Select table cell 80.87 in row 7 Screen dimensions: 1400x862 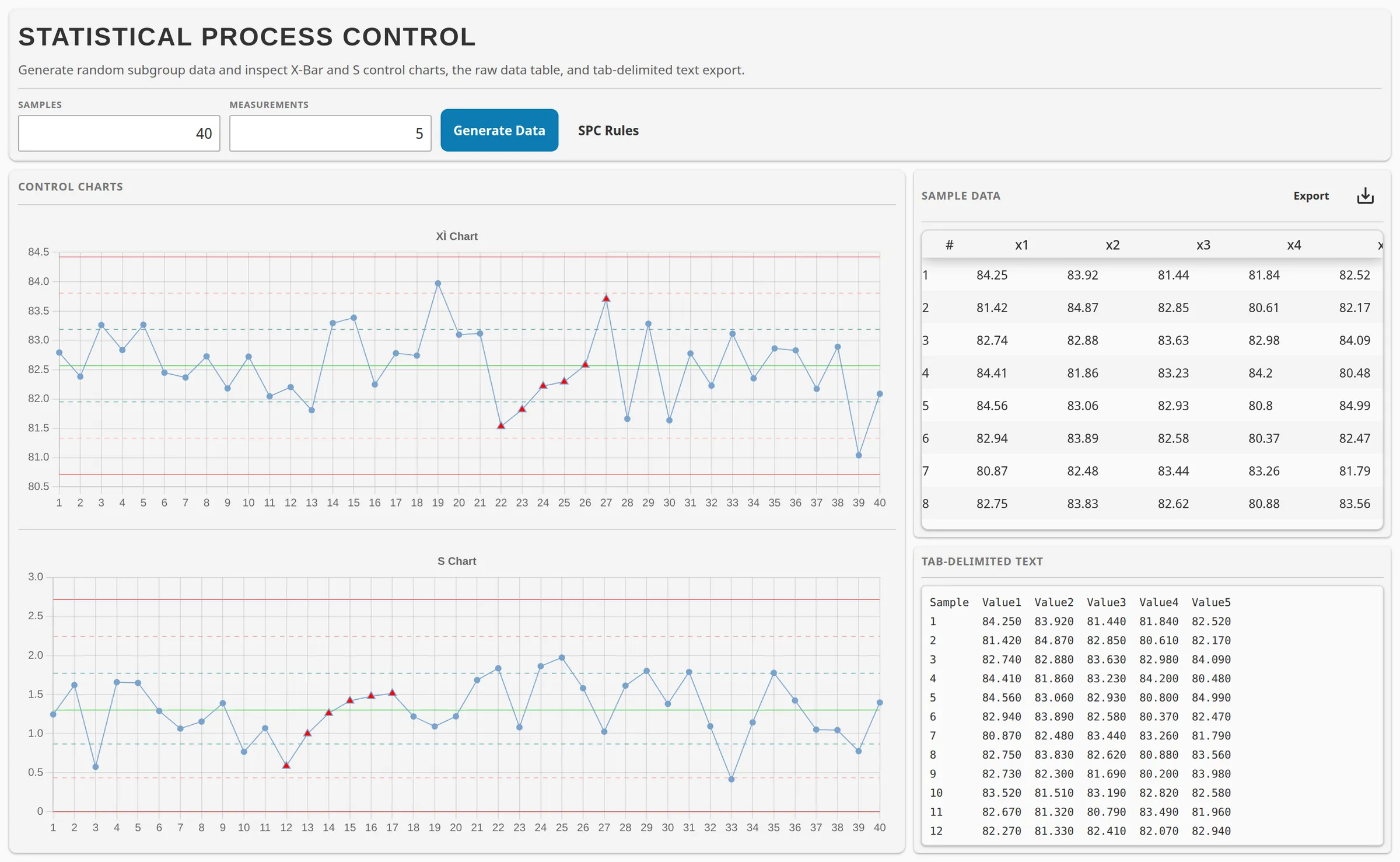pos(992,471)
